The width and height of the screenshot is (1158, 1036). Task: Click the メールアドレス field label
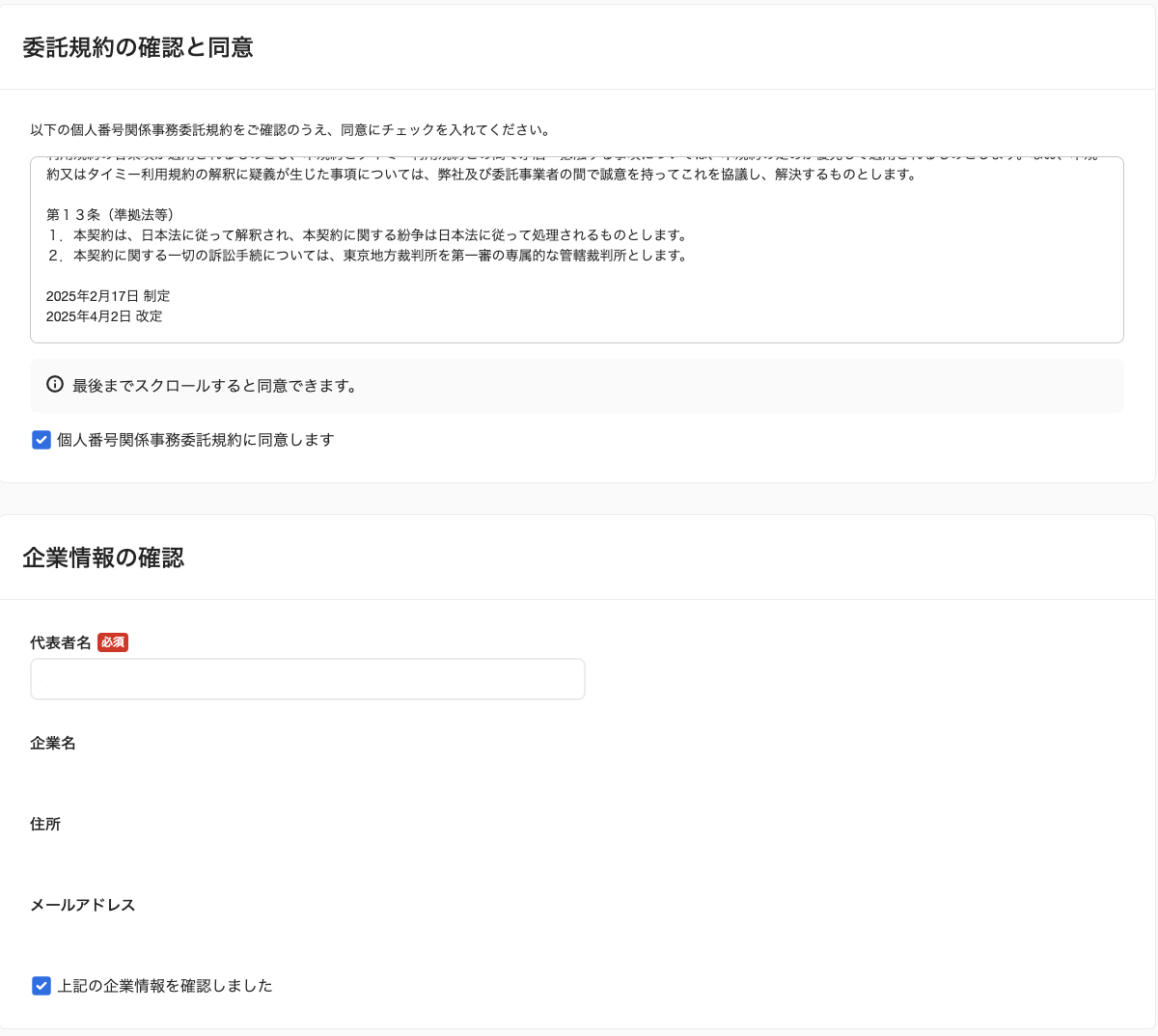[x=83, y=905]
